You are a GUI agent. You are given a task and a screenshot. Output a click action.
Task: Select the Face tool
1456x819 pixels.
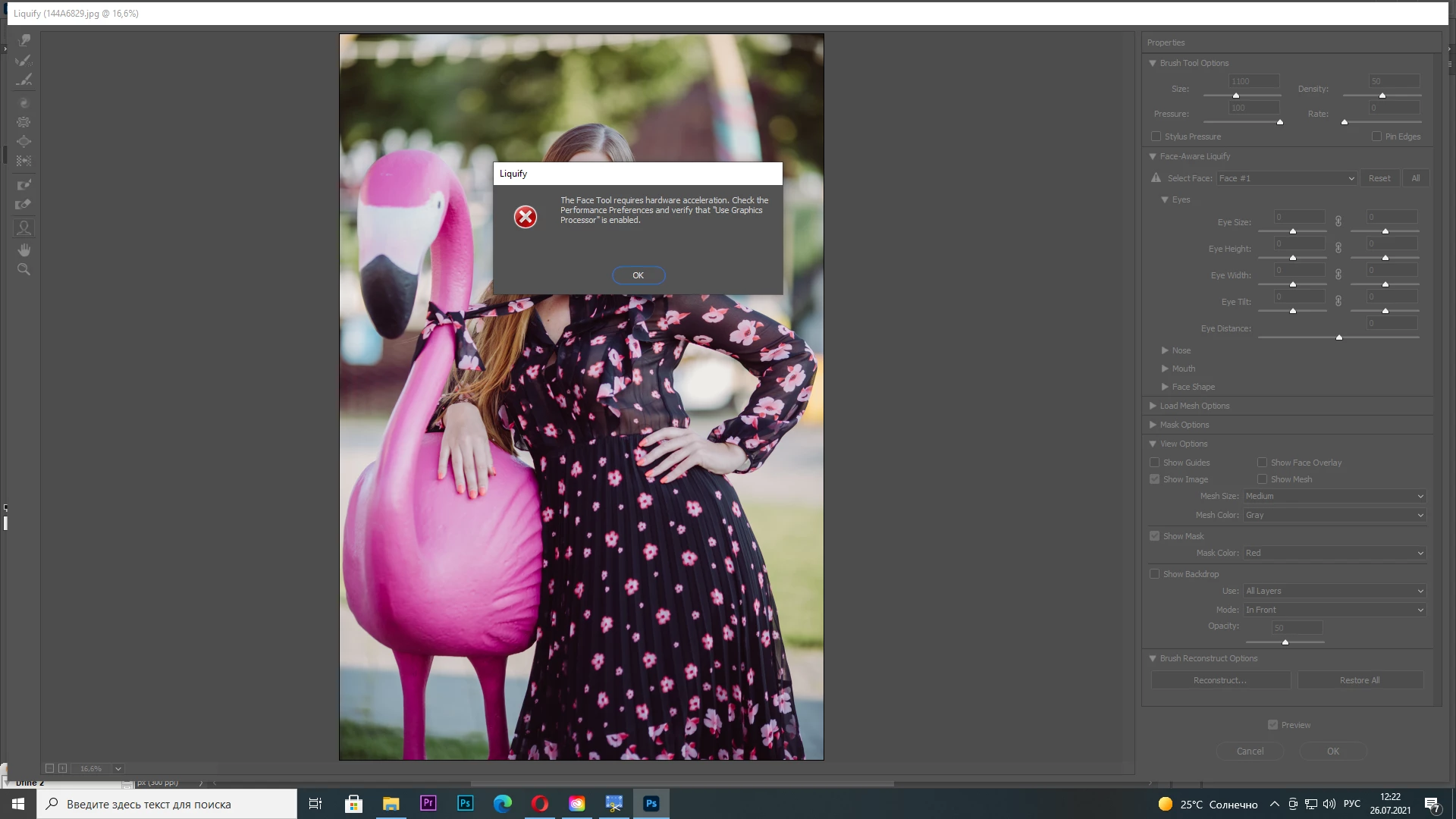click(x=24, y=227)
